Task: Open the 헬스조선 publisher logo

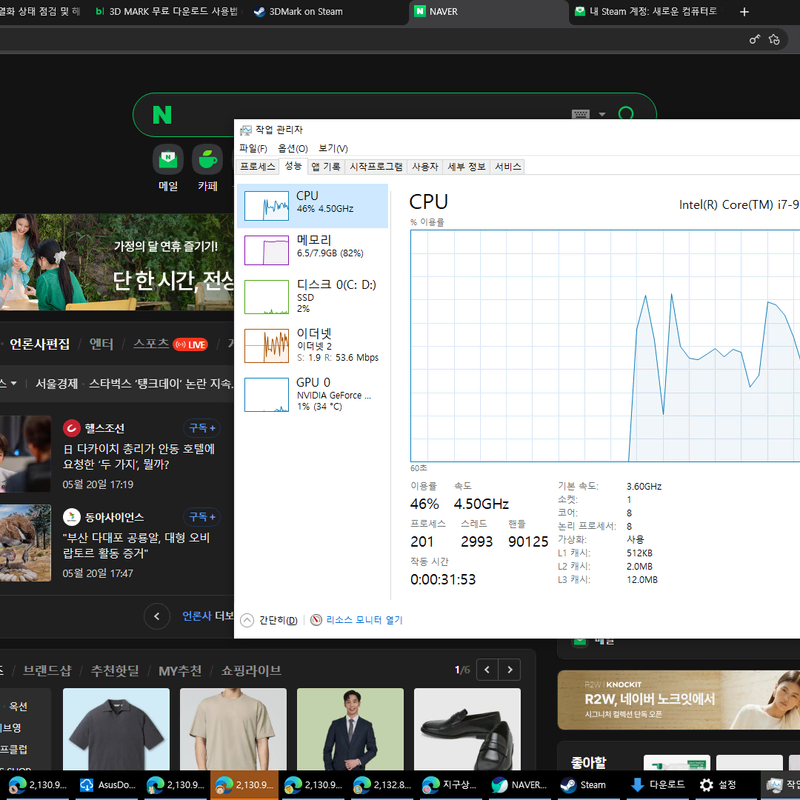Action: 72,428
